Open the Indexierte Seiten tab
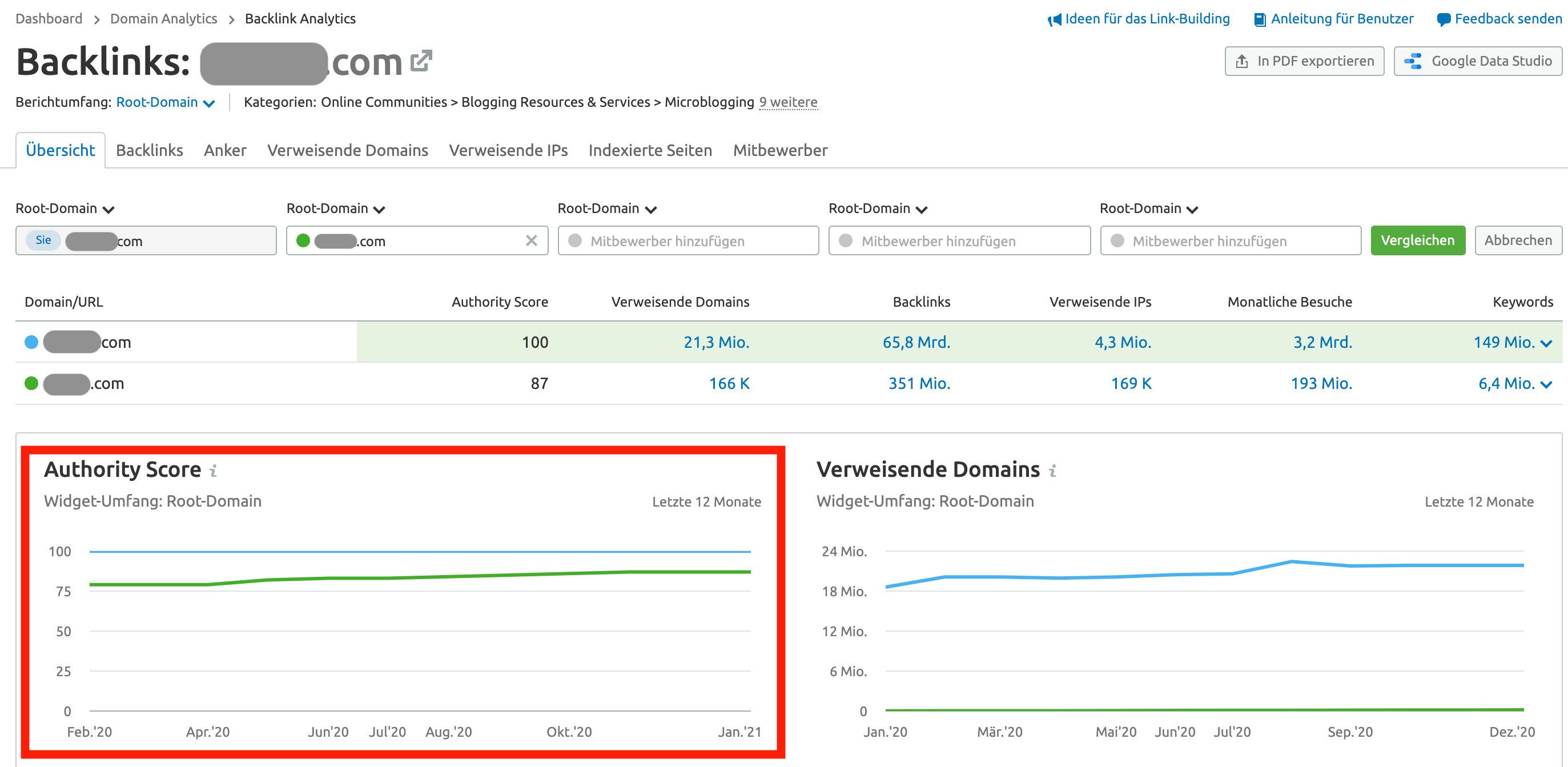Image resolution: width=1568 pixels, height=767 pixels. coord(650,150)
